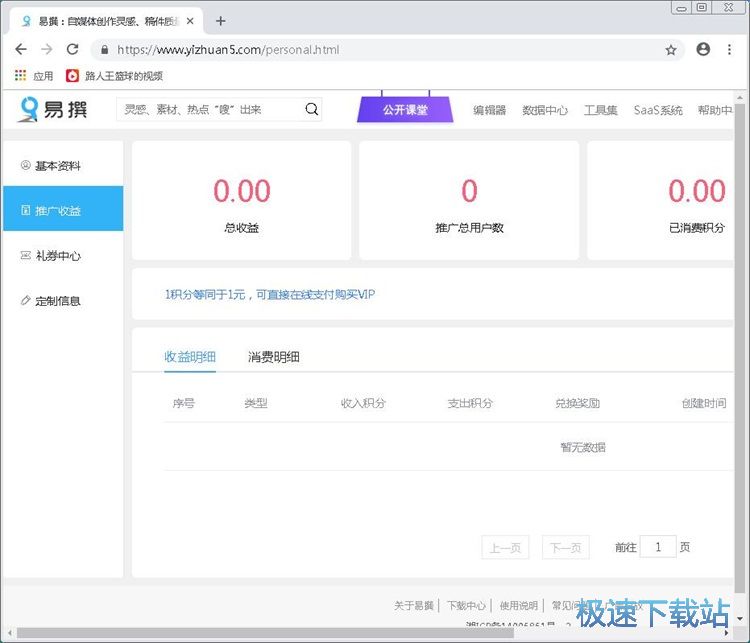Open Chrome three-dot menu
Image resolution: width=750 pixels, height=643 pixels.
[731, 49]
